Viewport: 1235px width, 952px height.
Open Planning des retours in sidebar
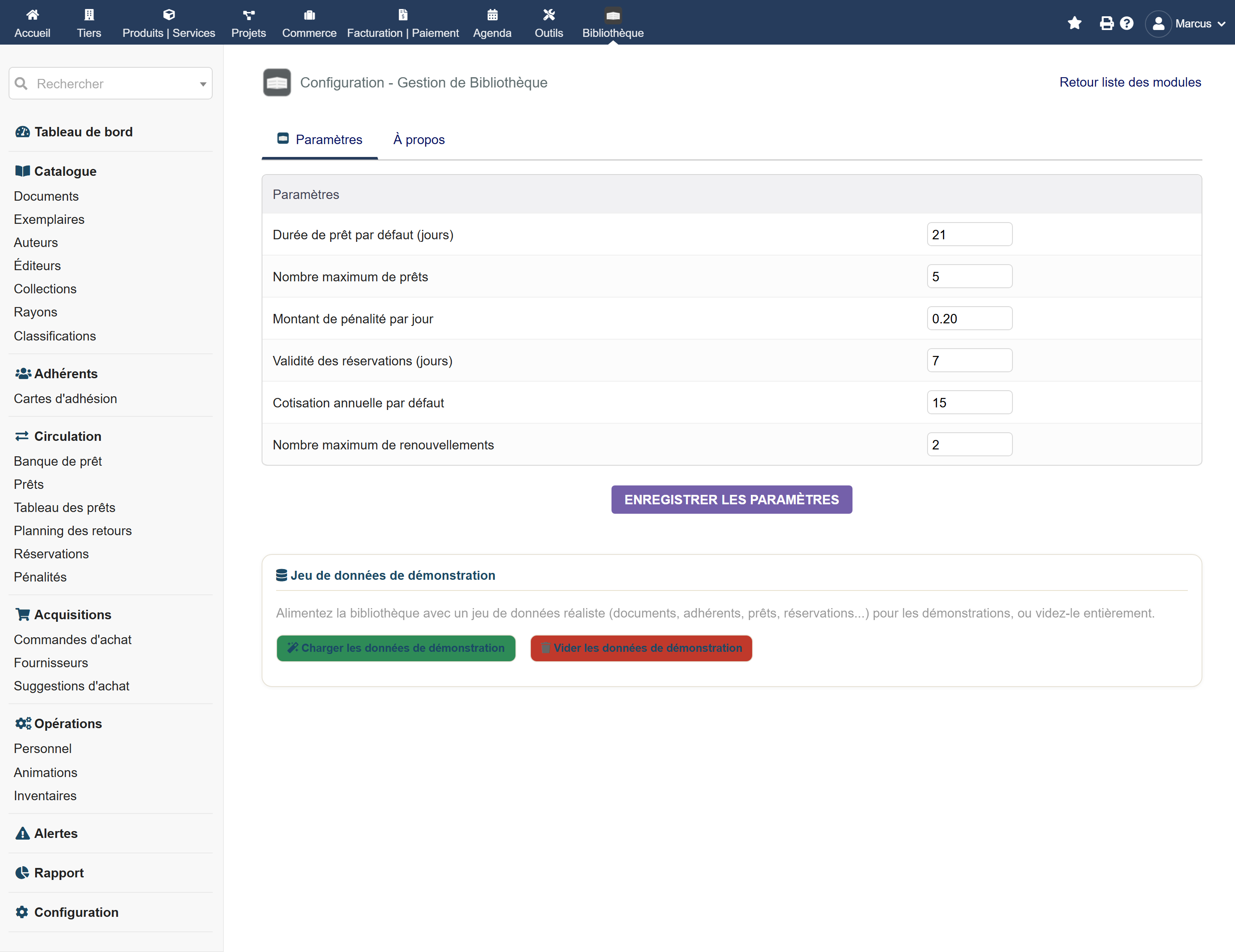pyautogui.click(x=72, y=531)
